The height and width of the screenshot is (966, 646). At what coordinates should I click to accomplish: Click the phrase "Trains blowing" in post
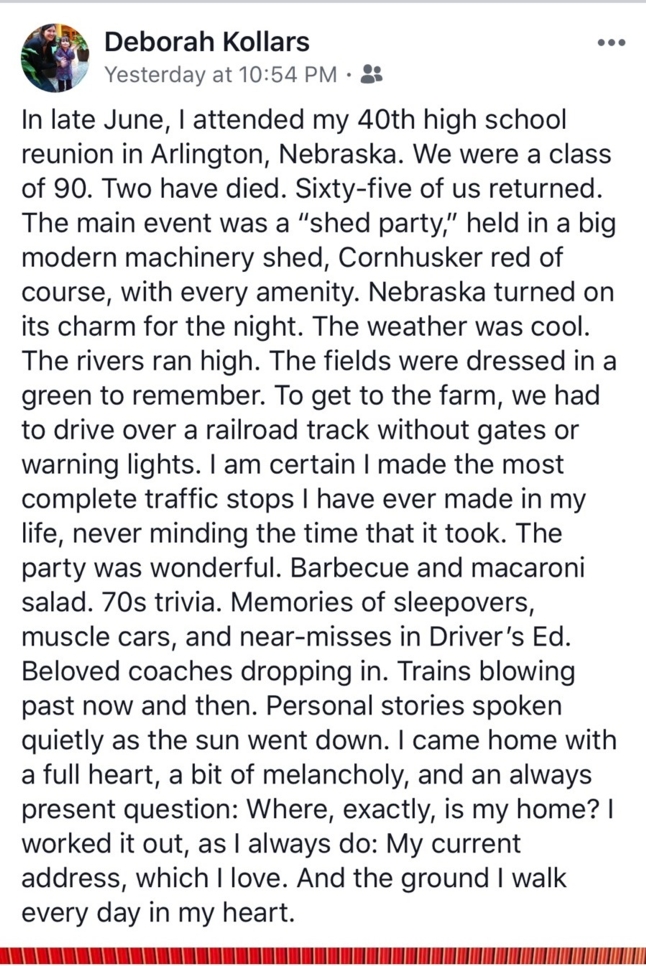pos(486,672)
